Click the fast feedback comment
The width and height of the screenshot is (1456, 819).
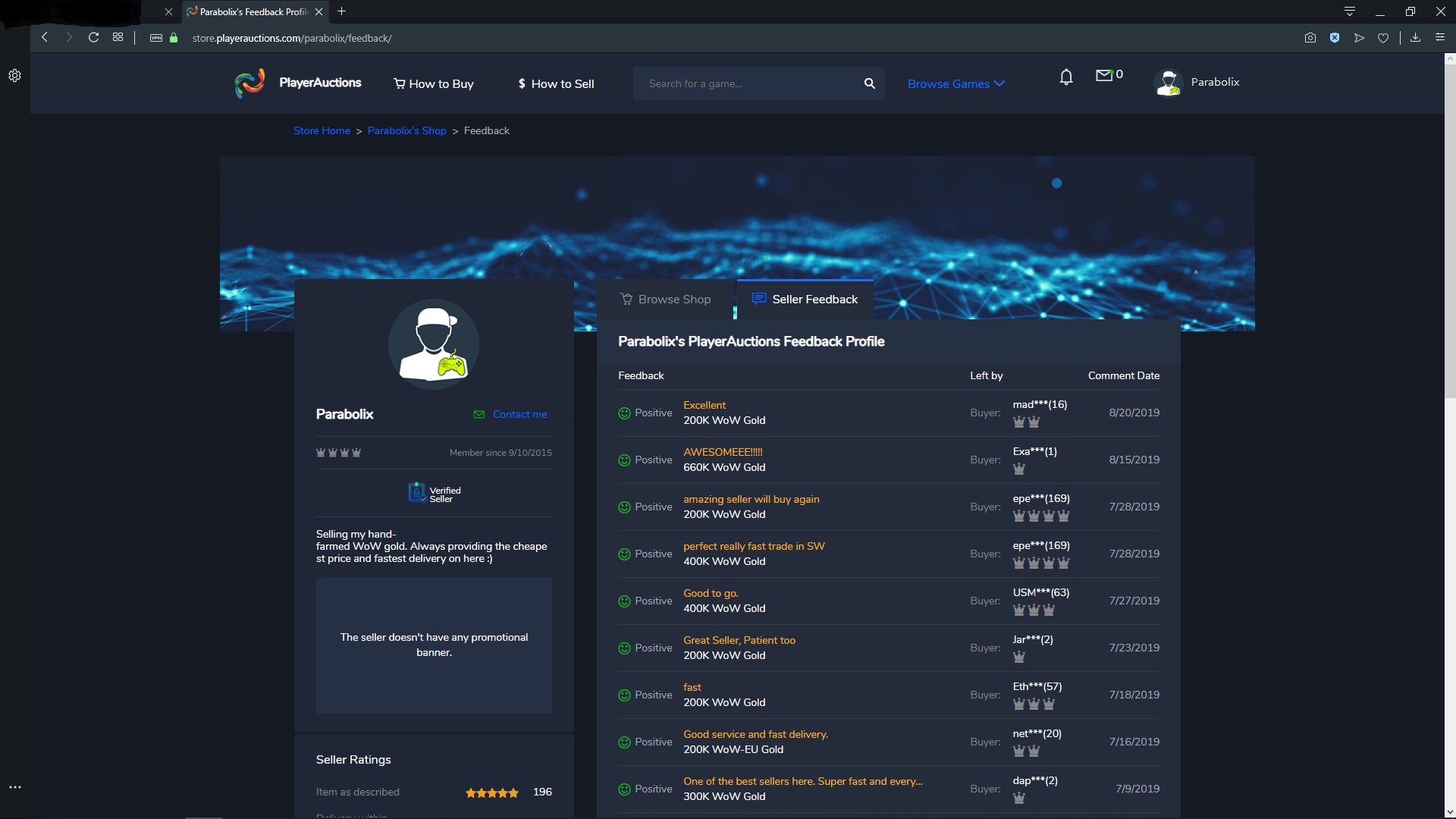coord(692,687)
